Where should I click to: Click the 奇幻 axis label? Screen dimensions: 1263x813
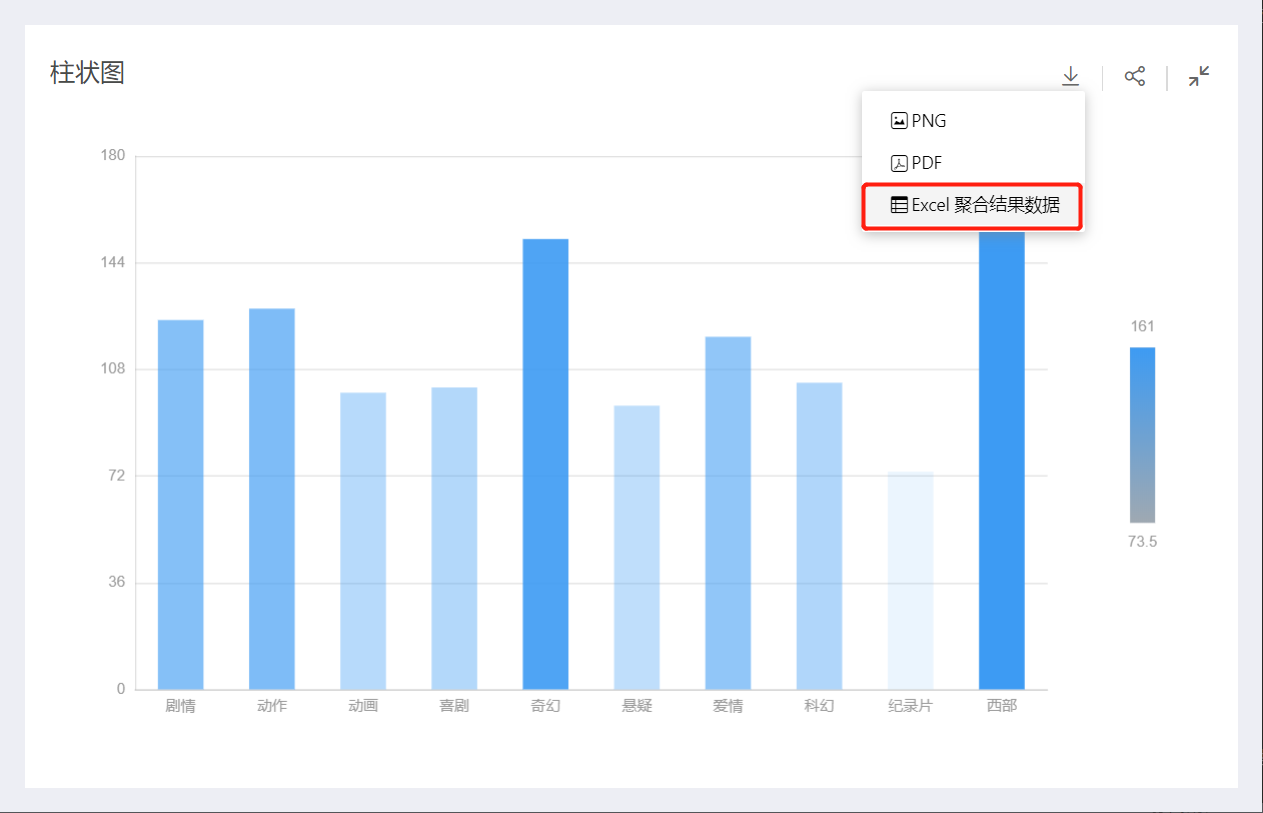pyautogui.click(x=545, y=706)
